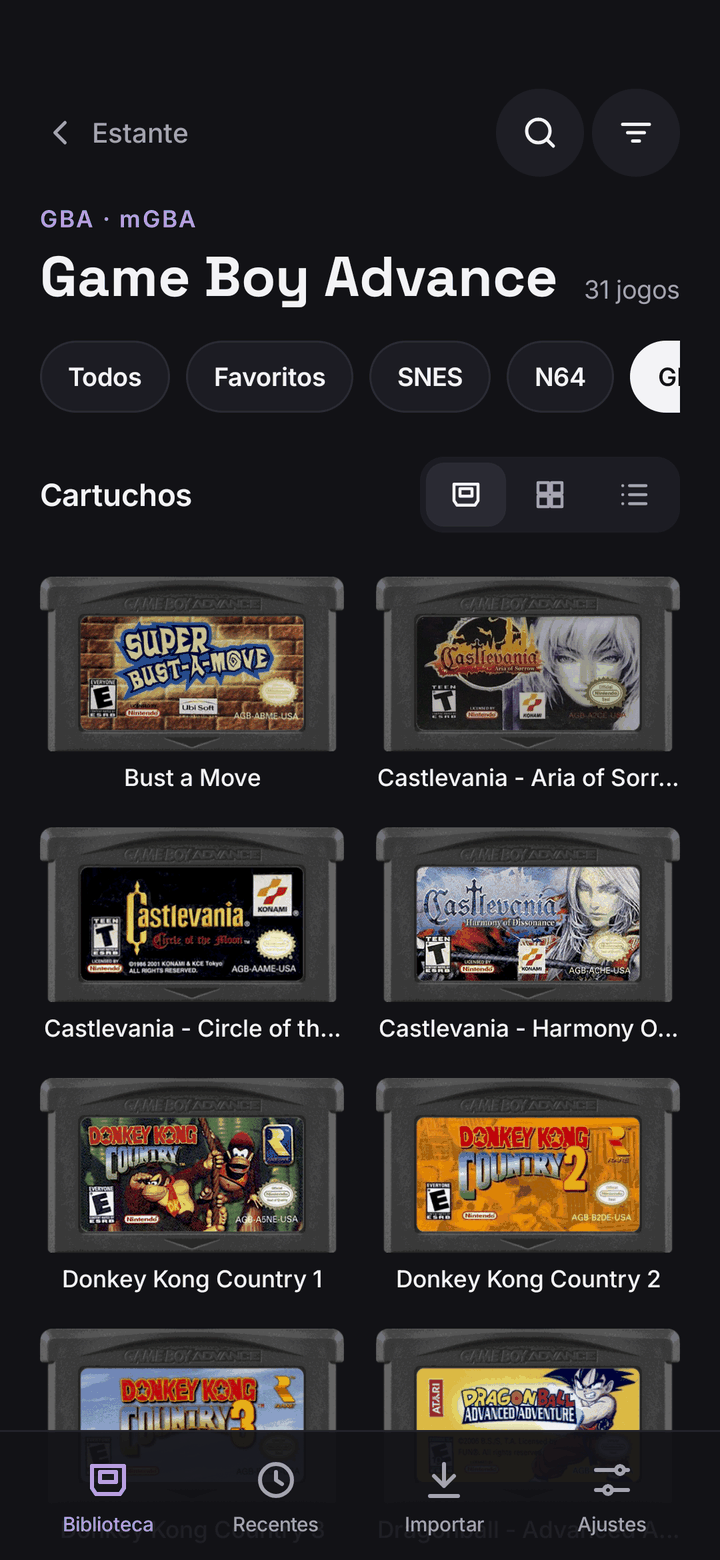Open Donkey Kong Country 2 cartridge
The width and height of the screenshot is (720, 1560).
[528, 1166]
